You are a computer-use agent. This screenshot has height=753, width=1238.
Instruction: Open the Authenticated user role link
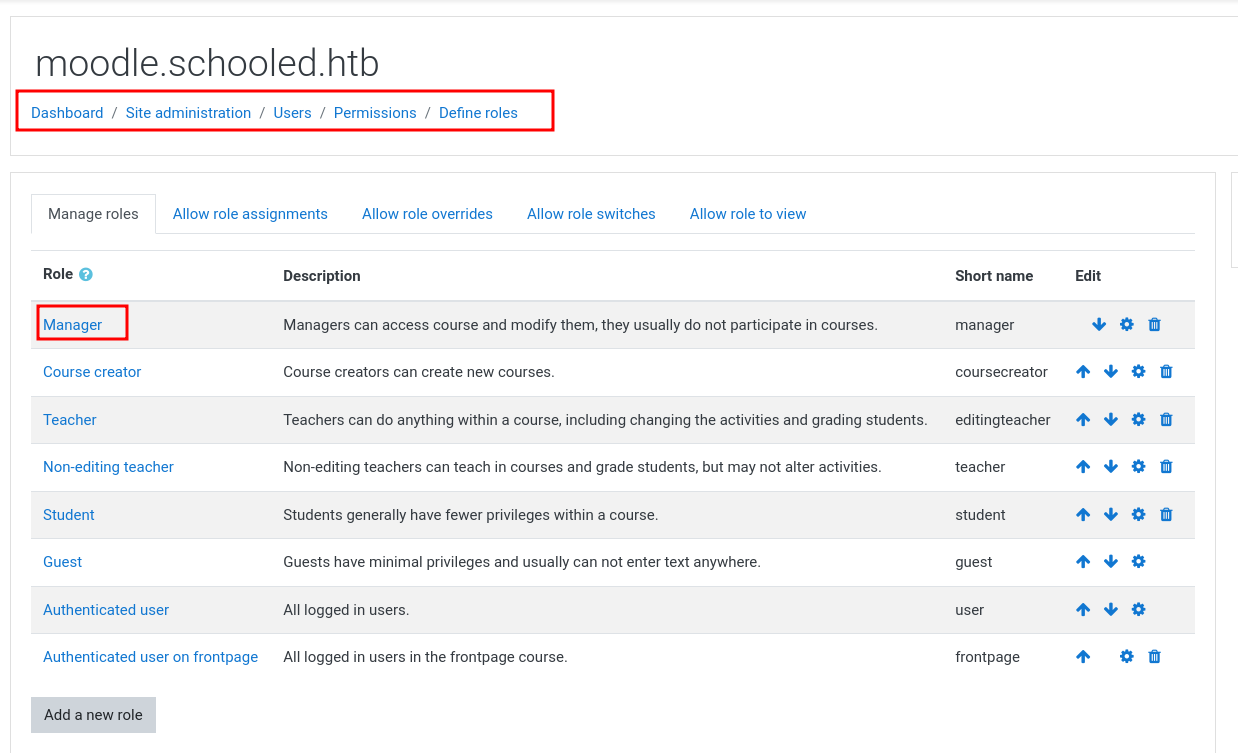coord(106,610)
